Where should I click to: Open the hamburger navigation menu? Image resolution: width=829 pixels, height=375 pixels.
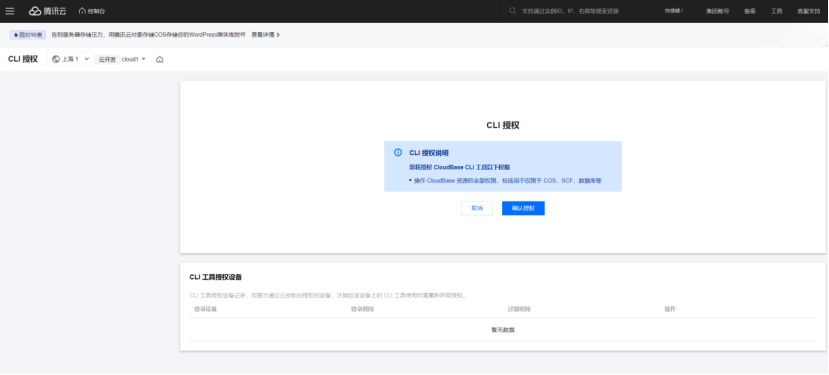click(10, 11)
